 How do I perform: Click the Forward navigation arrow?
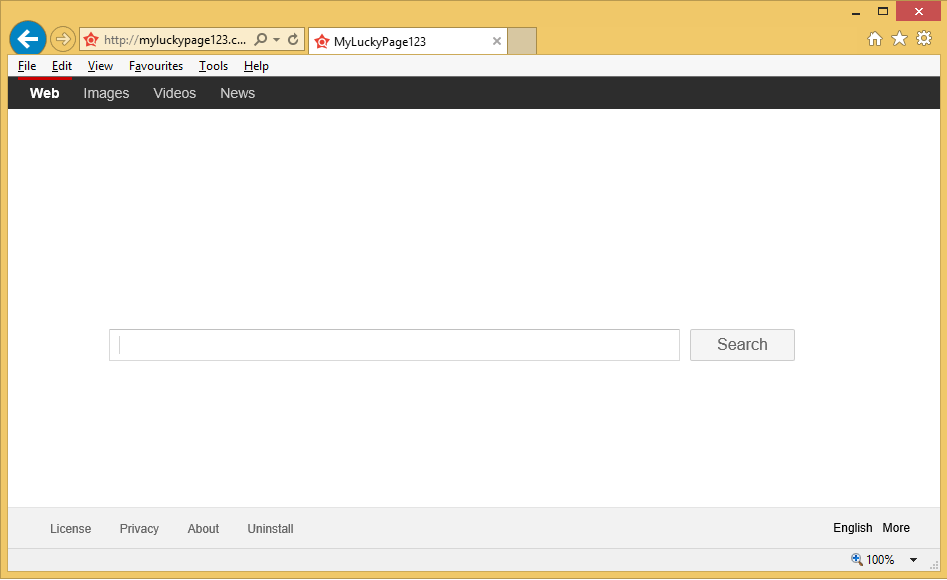click(x=63, y=40)
